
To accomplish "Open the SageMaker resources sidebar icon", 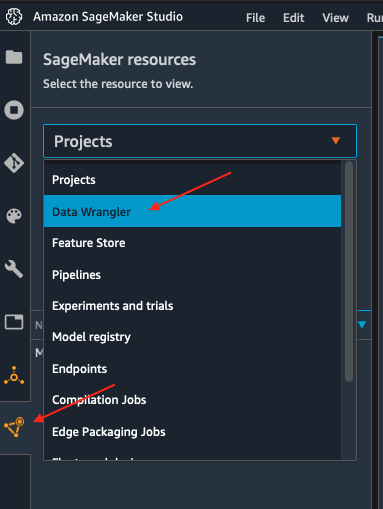I will [x=14, y=427].
